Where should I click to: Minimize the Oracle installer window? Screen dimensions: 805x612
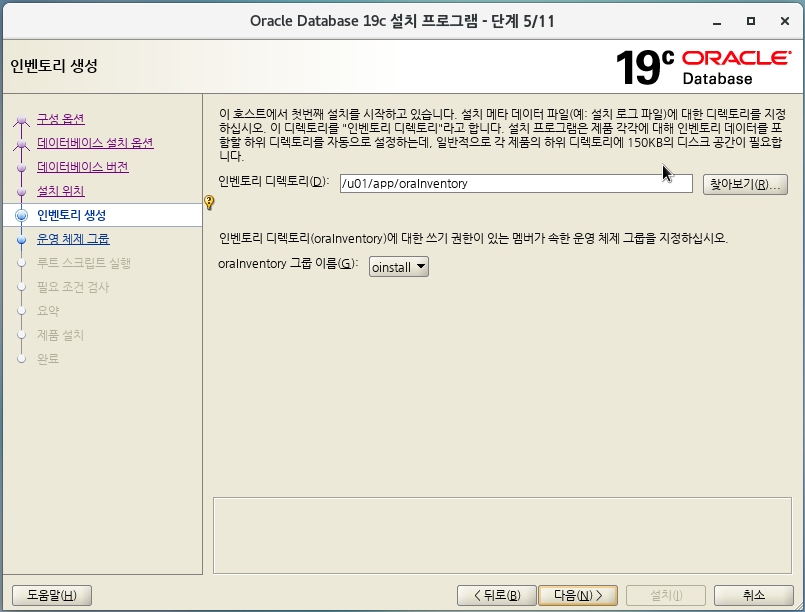(717, 22)
